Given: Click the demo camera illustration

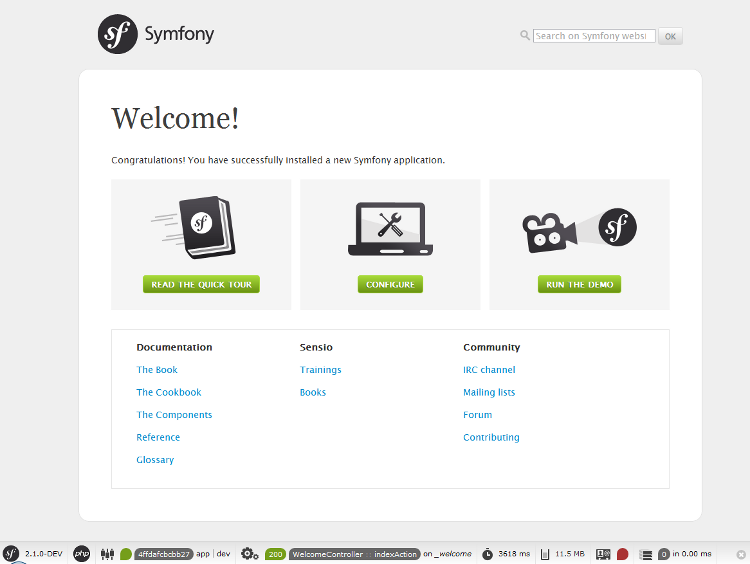Looking at the screenshot, I should click(579, 230).
